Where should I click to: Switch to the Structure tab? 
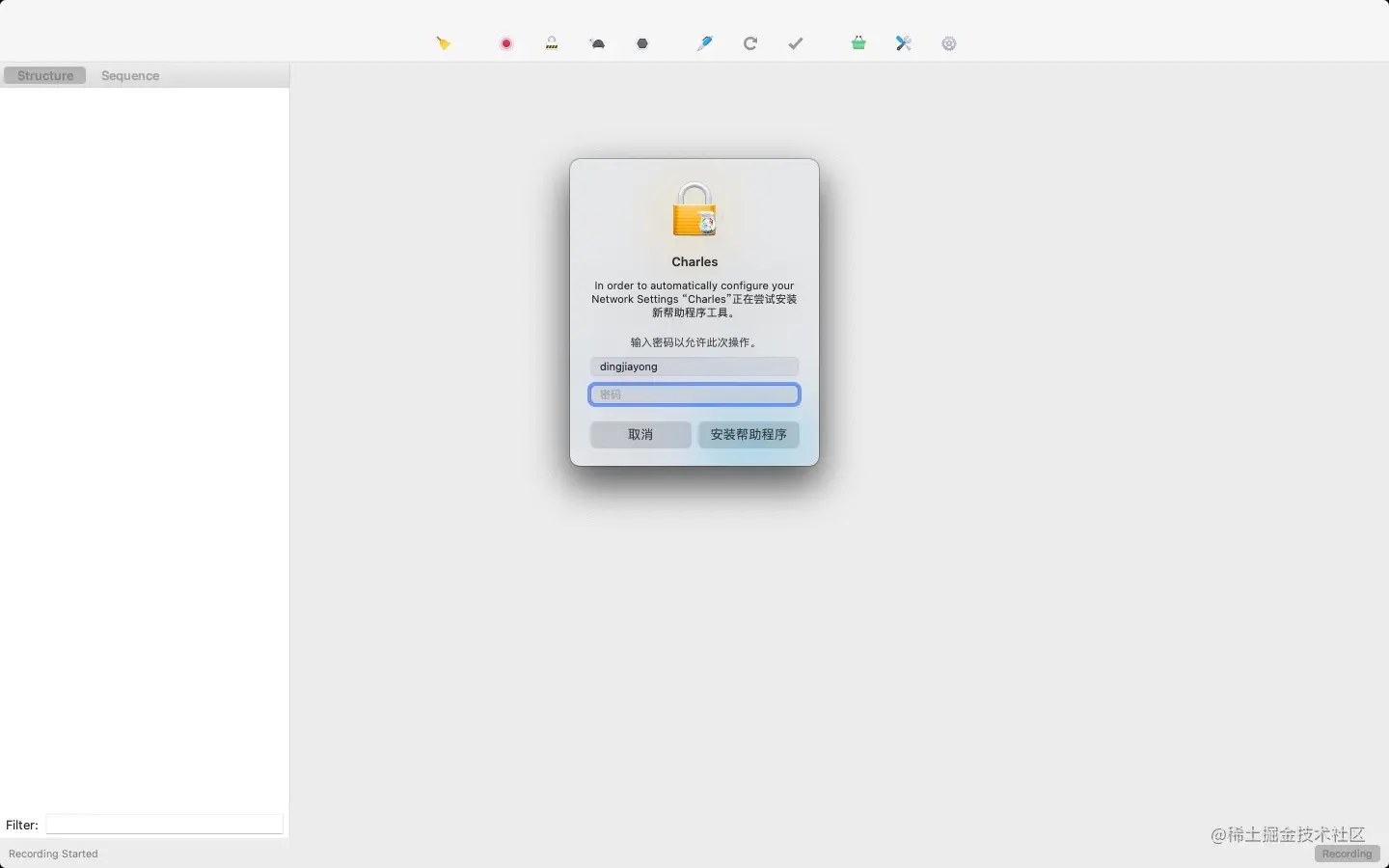click(x=45, y=75)
